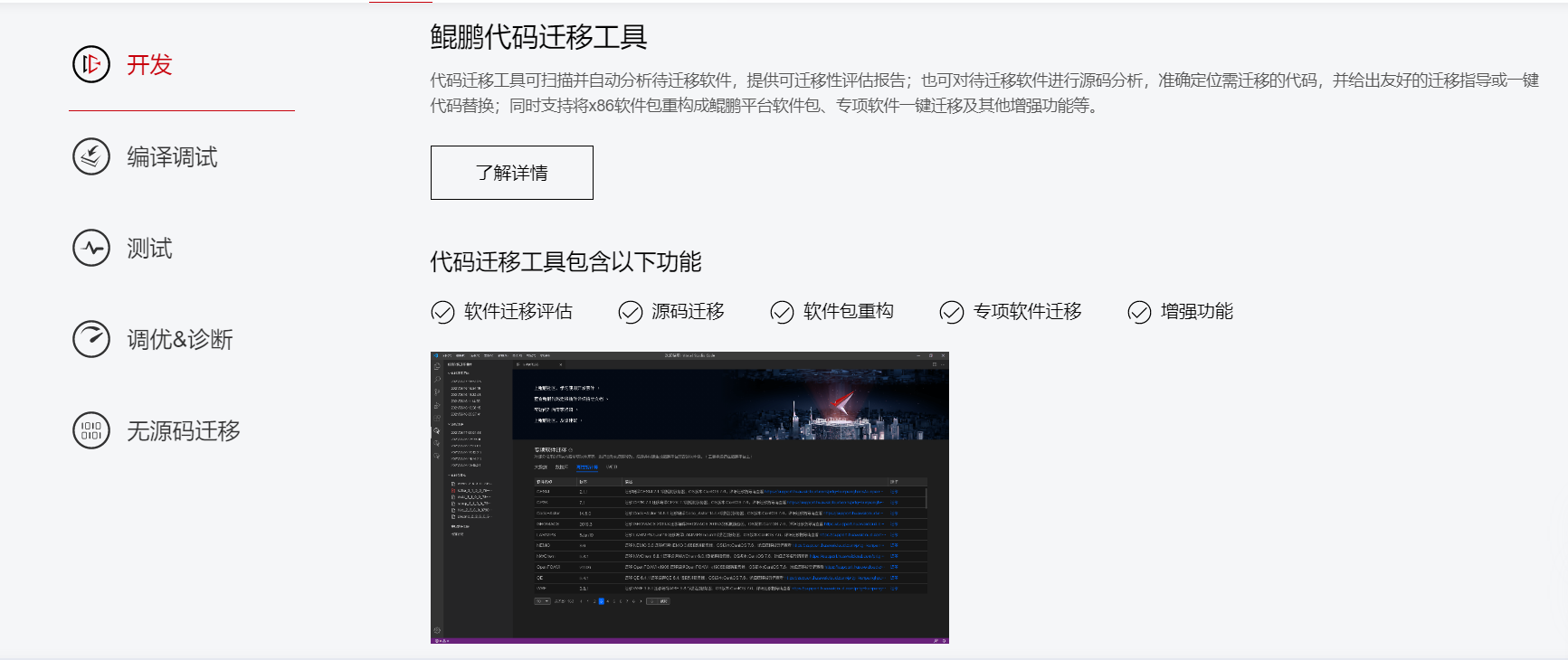Screen dimensions: 1568x660
Task: Select the 增强功能 feature label
Action: click(1197, 311)
